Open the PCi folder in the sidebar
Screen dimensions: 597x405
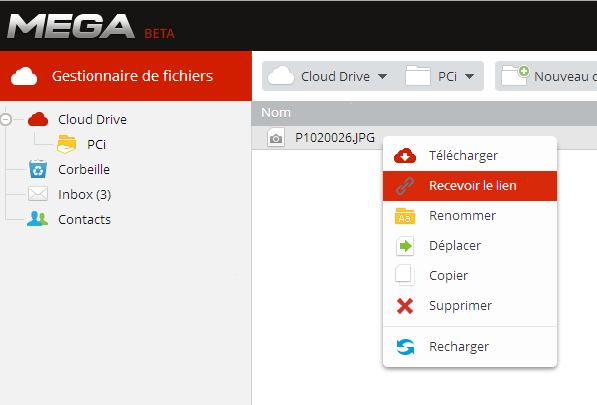96,145
